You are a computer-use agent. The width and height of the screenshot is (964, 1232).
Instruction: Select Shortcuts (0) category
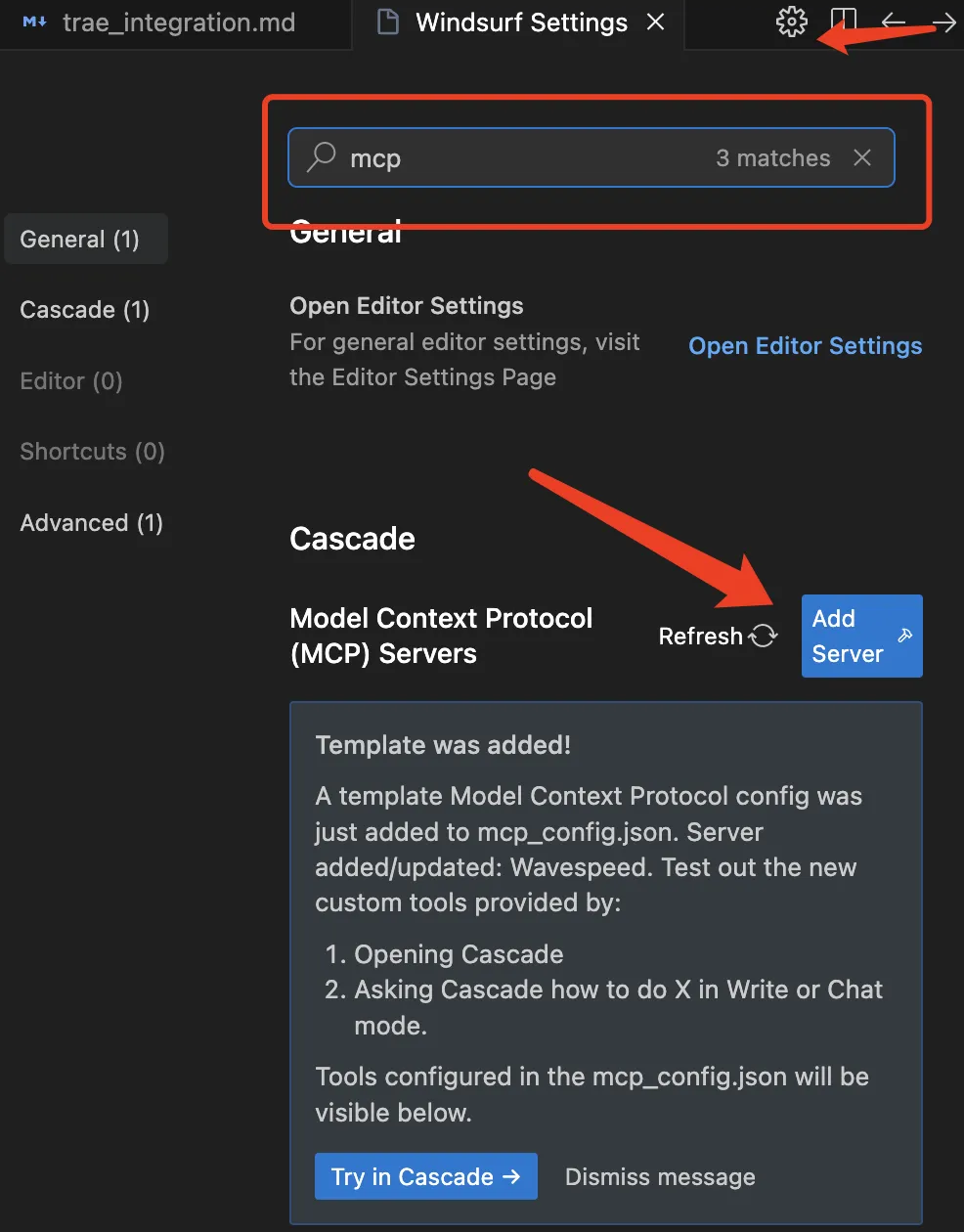[x=93, y=452]
